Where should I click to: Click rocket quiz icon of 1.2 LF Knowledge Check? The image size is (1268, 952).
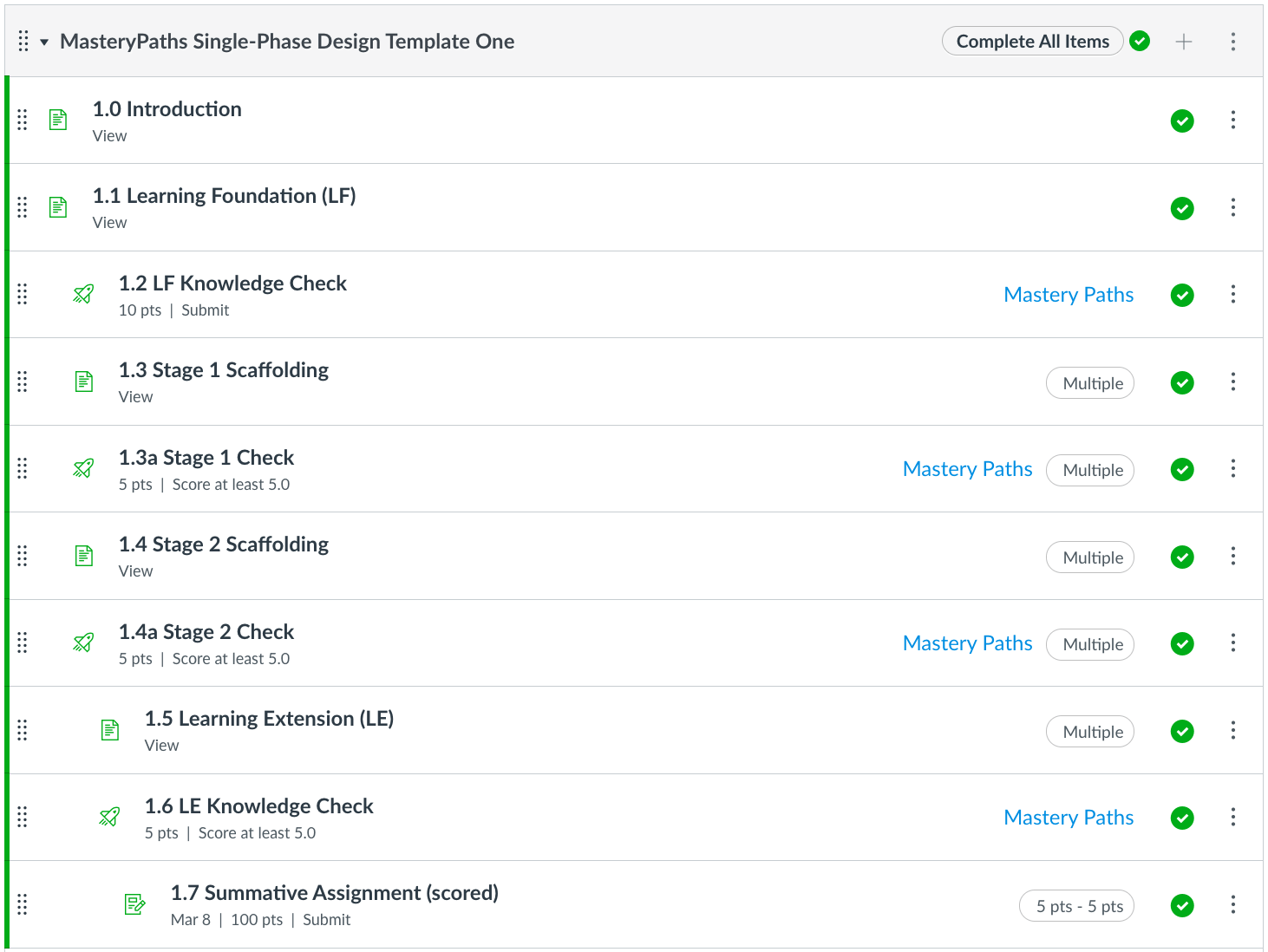(x=83, y=294)
